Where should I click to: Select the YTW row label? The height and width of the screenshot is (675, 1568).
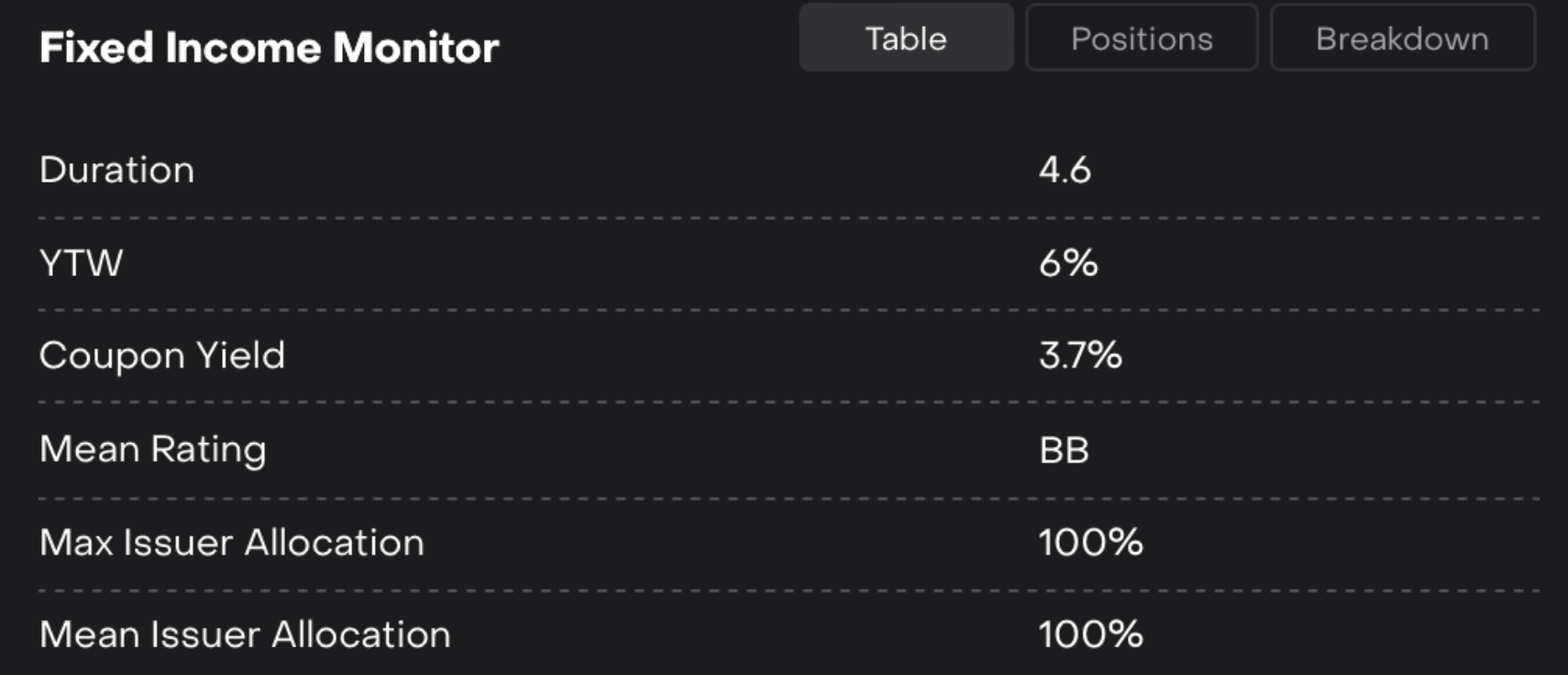81,263
